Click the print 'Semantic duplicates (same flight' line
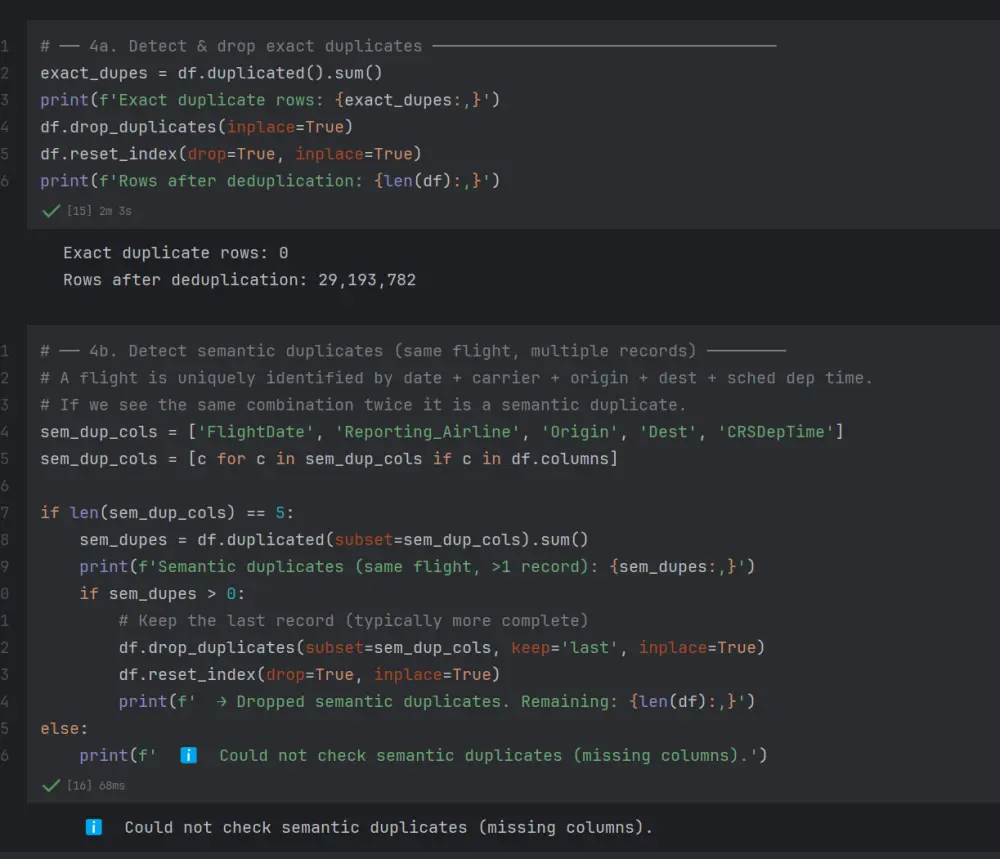This screenshot has width=1000, height=859. [417, 567]
